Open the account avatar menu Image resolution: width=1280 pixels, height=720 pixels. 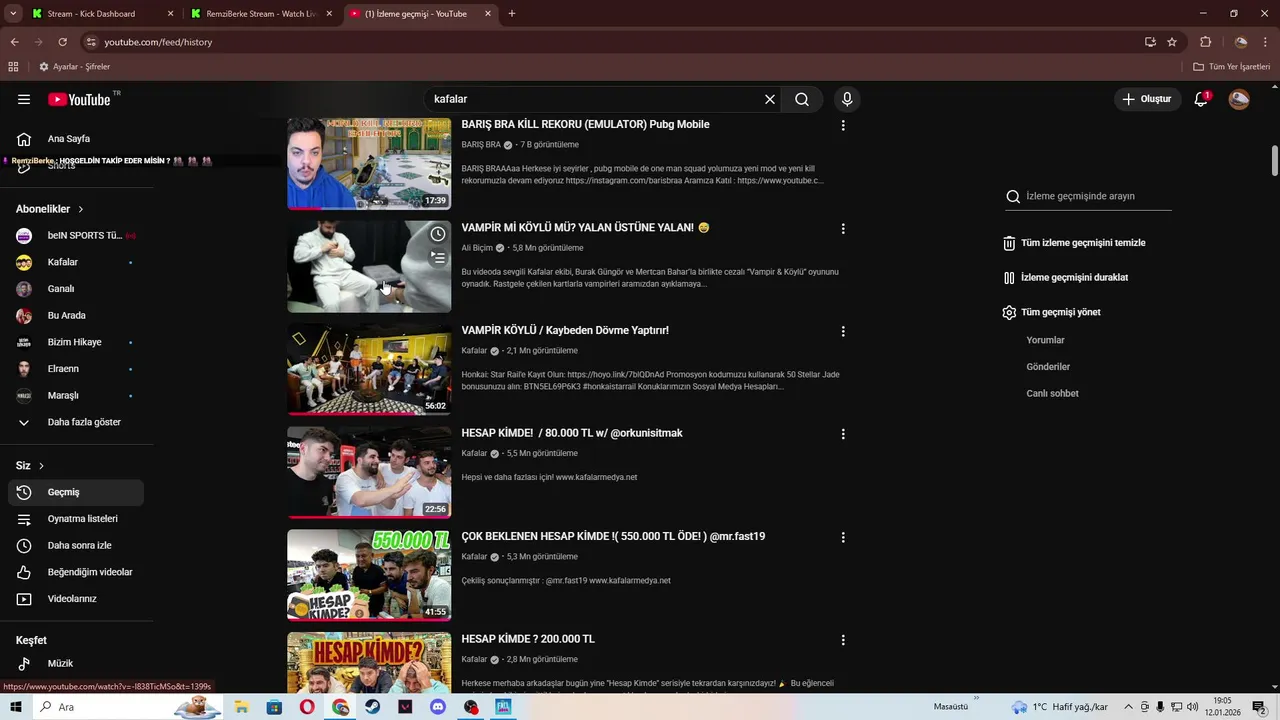pos(1239,99)
